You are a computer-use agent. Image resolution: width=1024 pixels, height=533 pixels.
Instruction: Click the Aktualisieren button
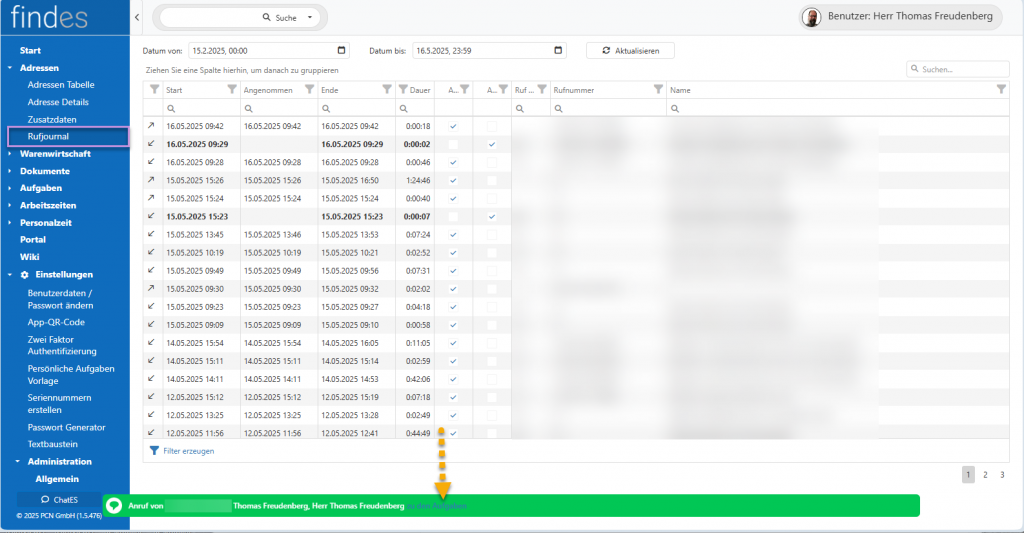tap(630, 50)
